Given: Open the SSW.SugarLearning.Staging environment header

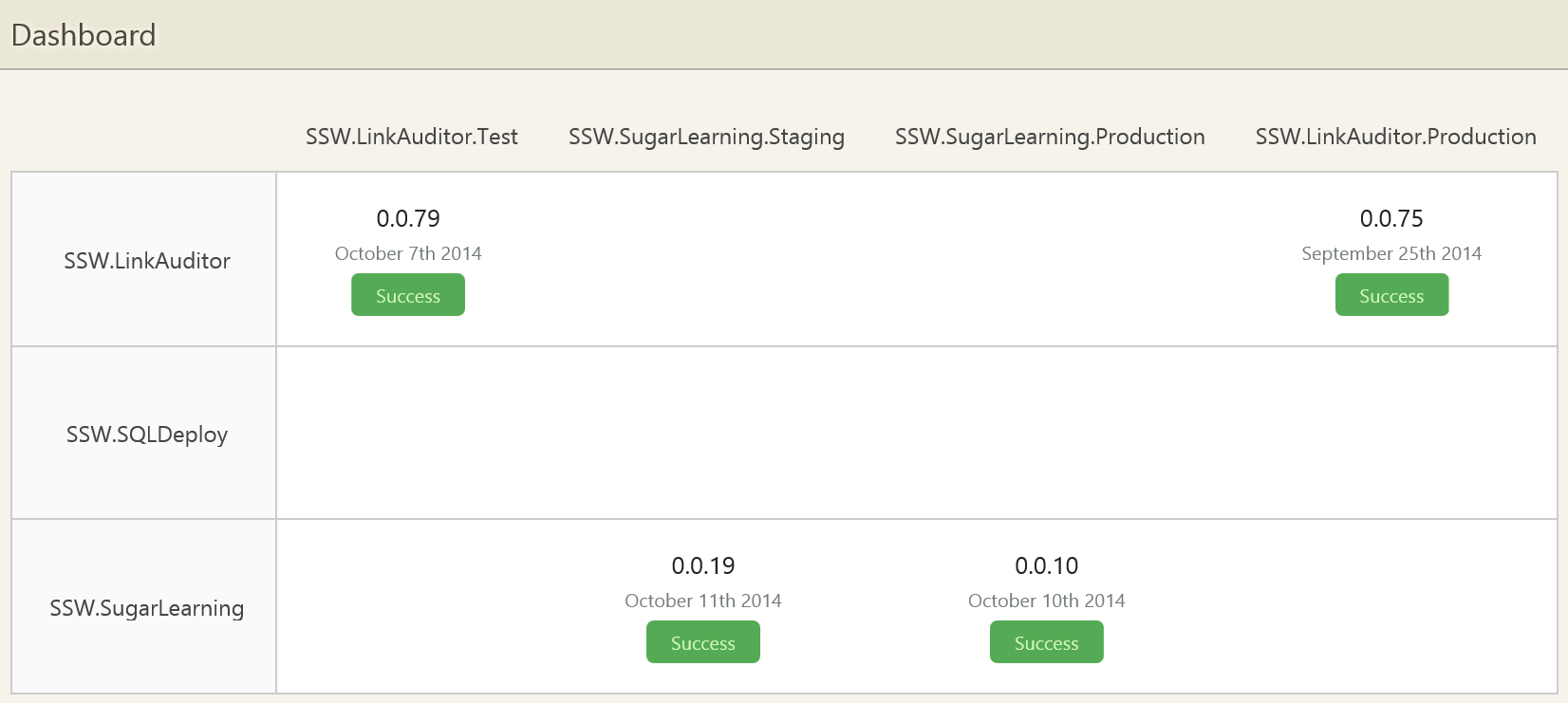Looking at the screenshot, I should click(x=706, y=137).
